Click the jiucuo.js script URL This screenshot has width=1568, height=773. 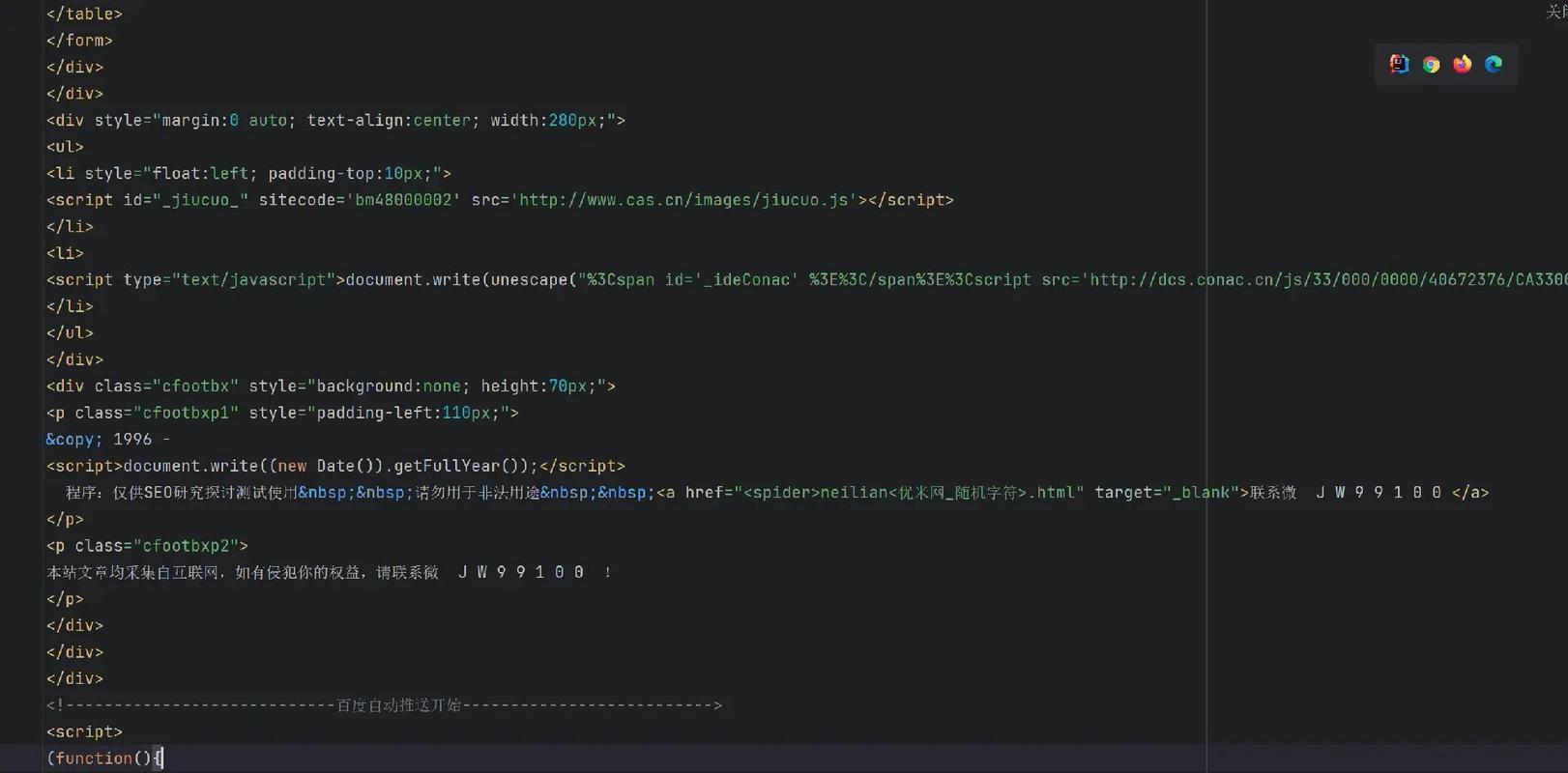click(683, 200)
